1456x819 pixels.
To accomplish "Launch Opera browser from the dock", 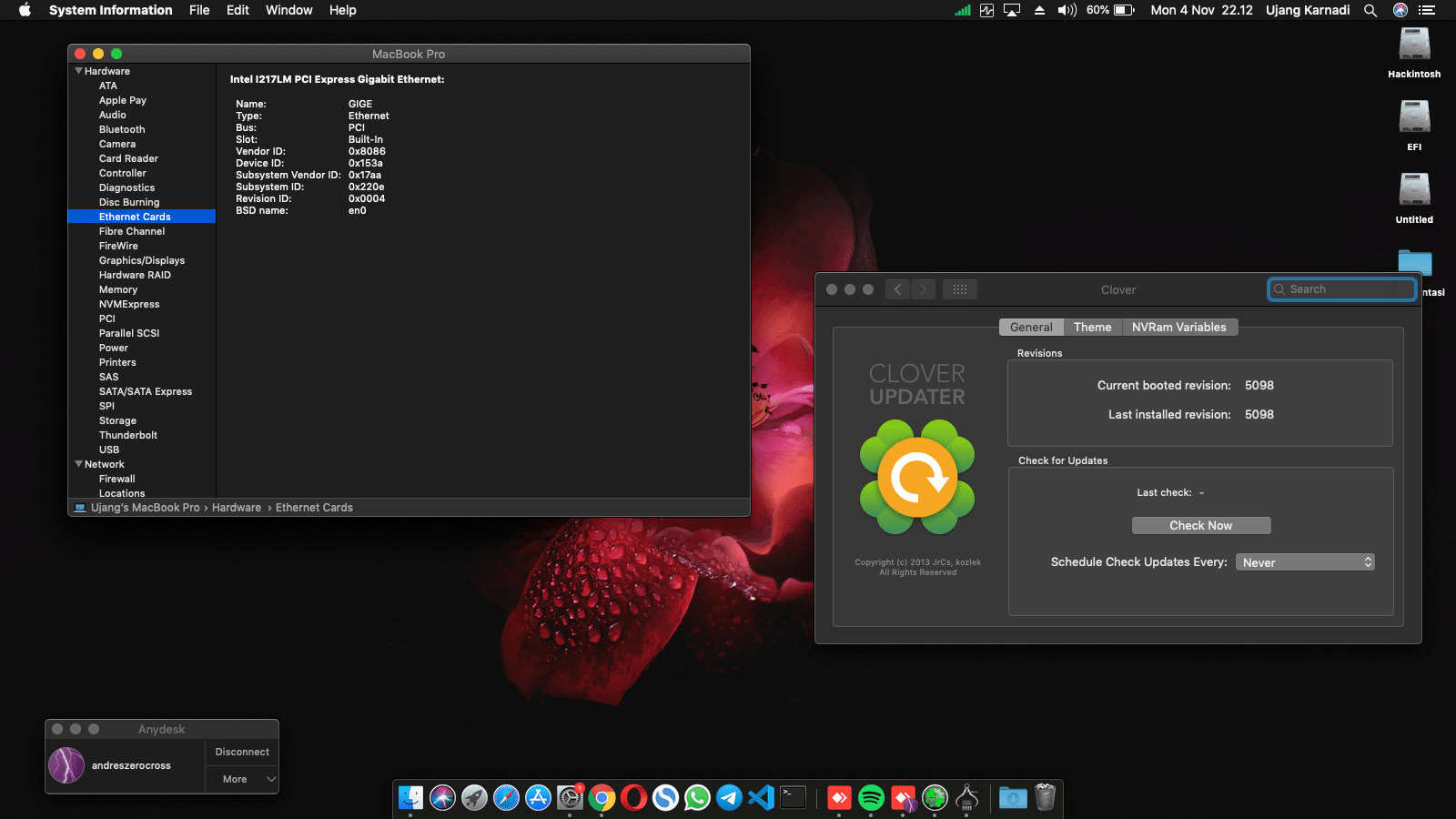I will tap(633, 798).
